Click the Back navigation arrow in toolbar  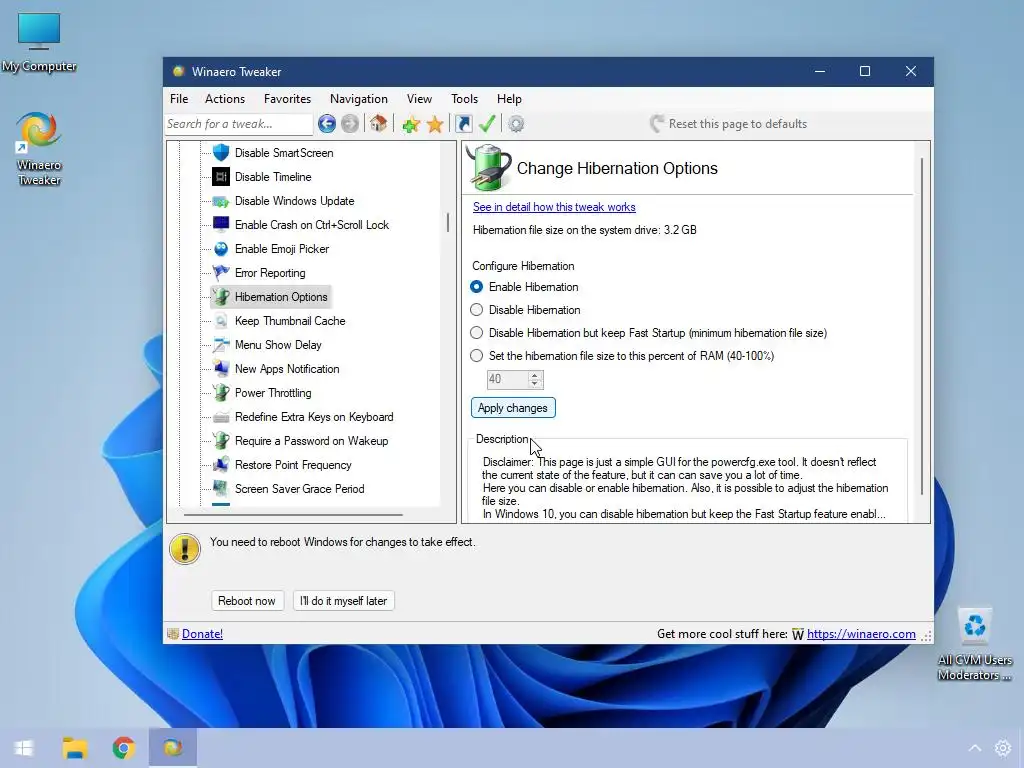pos(327,123)
